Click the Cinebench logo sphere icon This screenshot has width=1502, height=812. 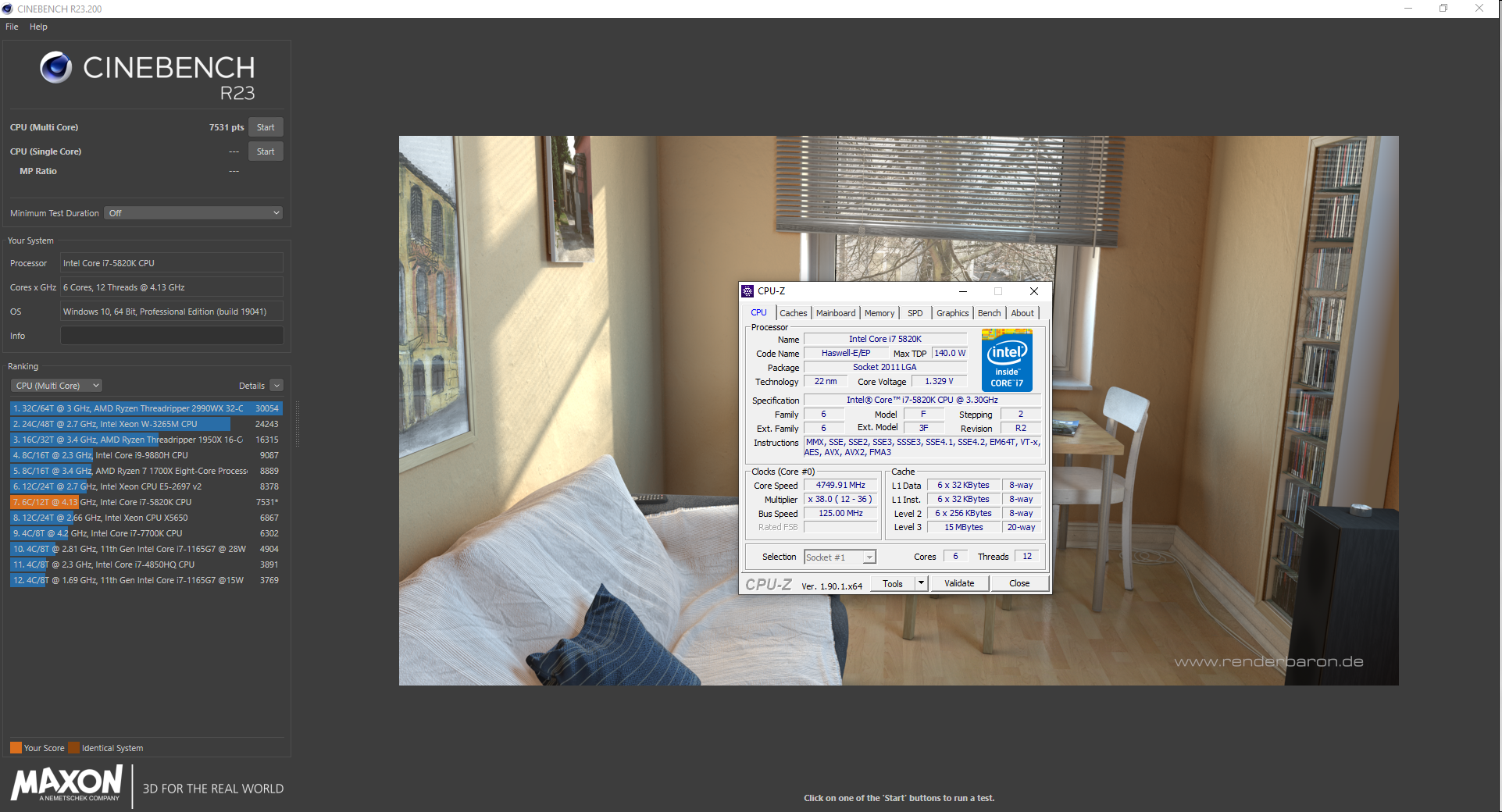(56, 68)
